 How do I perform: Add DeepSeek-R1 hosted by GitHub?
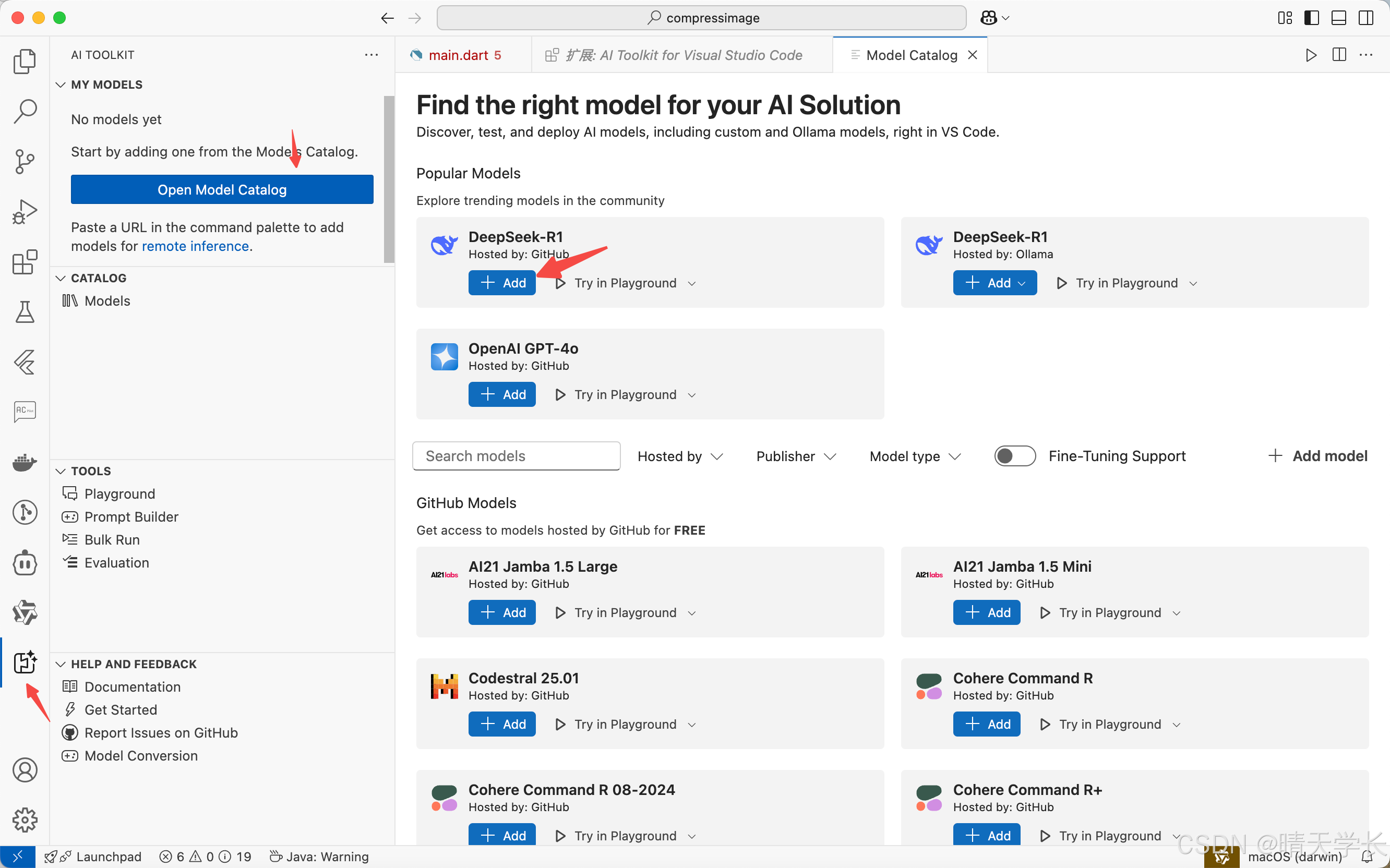[x=502, y=283]
